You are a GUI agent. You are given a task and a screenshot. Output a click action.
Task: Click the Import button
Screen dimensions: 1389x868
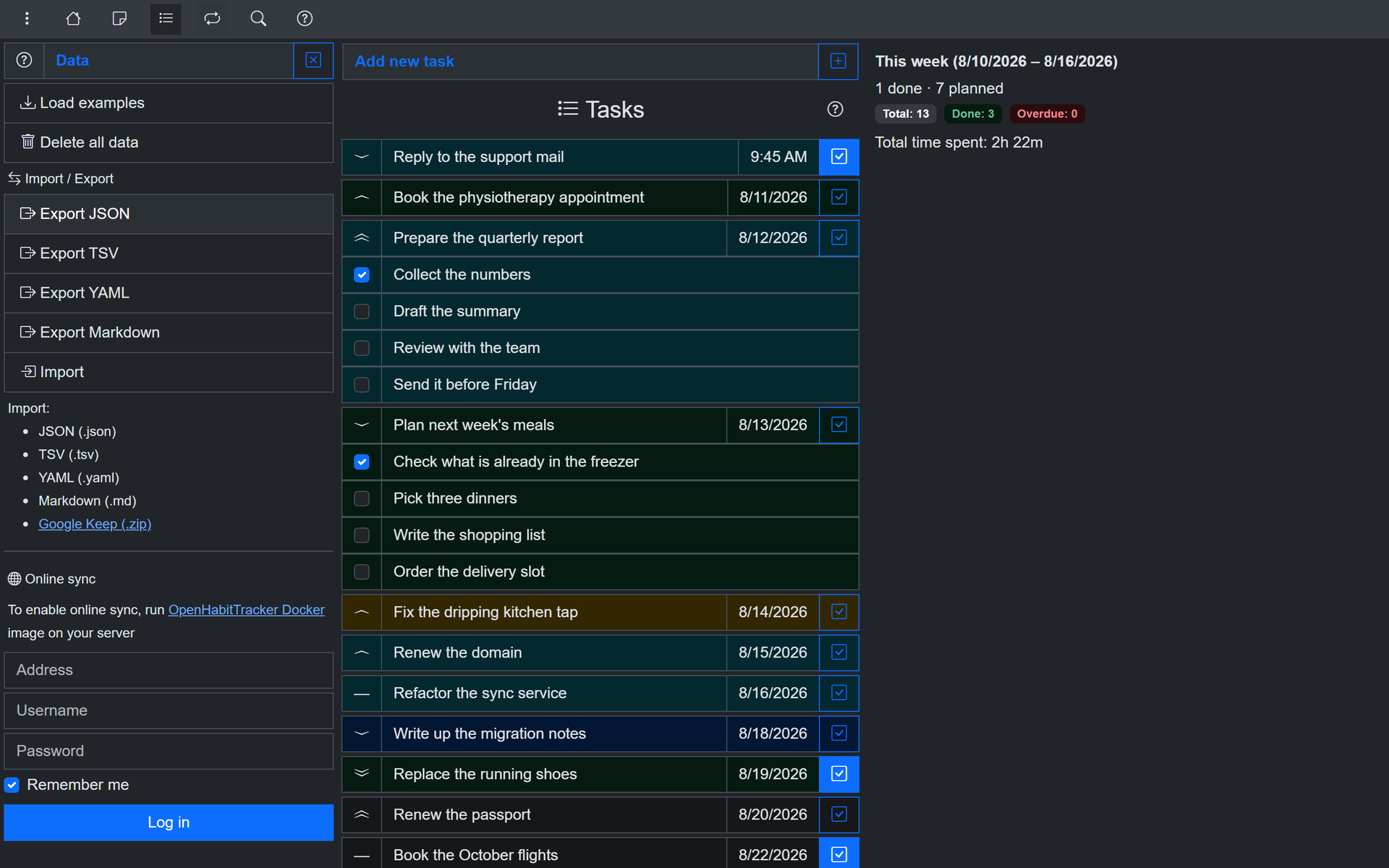tap(169, 372)
